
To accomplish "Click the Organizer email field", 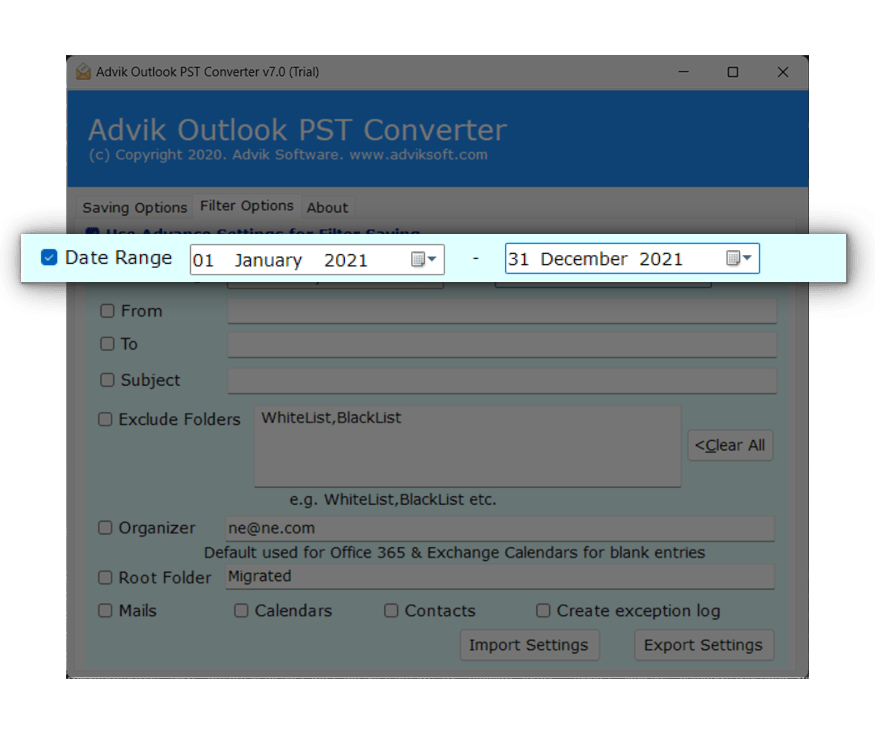I will 499,529.
